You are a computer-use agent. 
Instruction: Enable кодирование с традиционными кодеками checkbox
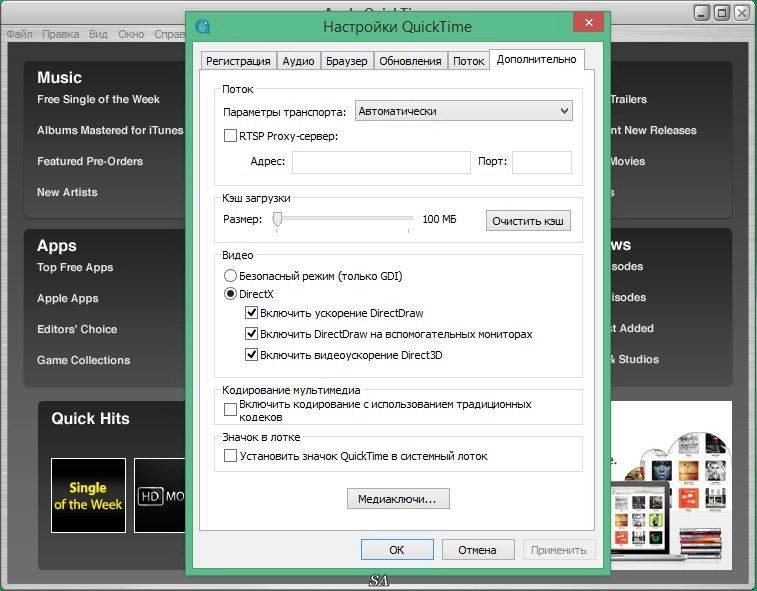(230, 409)
